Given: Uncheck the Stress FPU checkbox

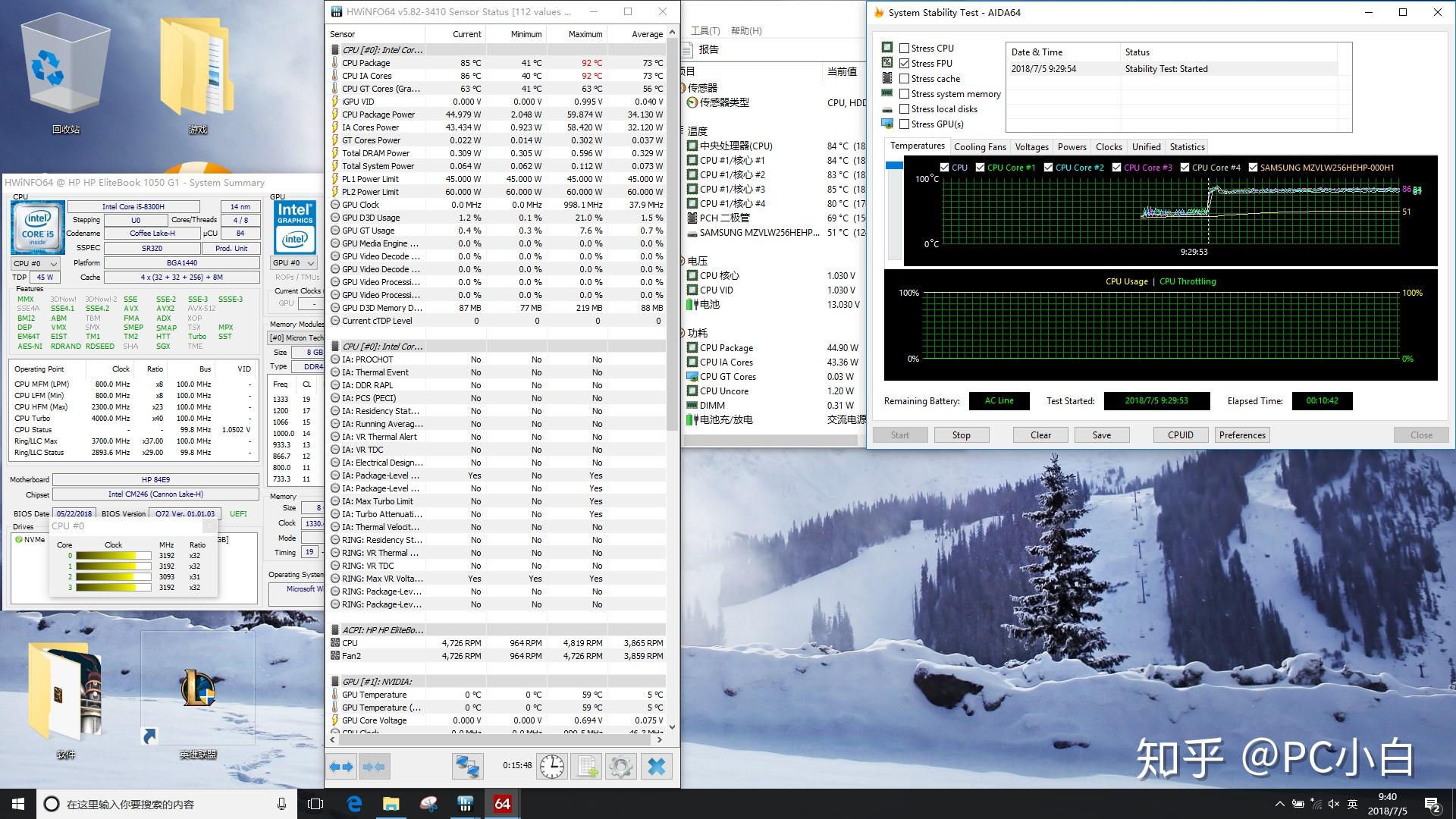Looking at the screenshot, I should [x=904, y=63].
